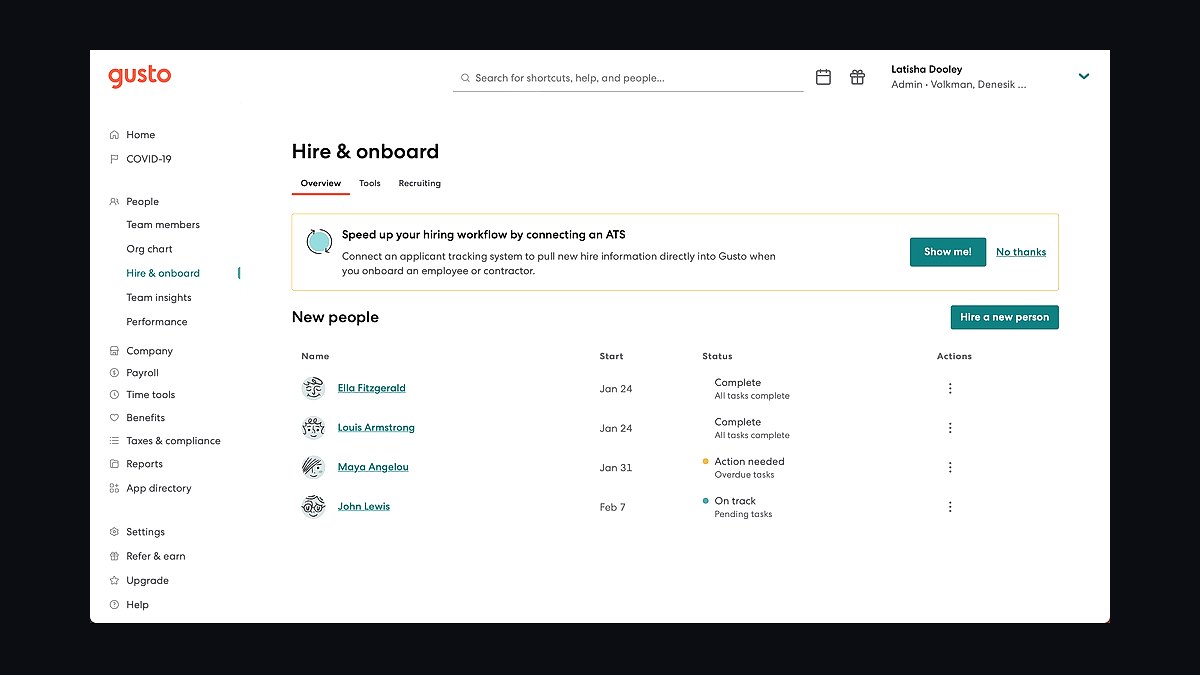
Task: Click the Name column header
Action: (x=315, y=356)
